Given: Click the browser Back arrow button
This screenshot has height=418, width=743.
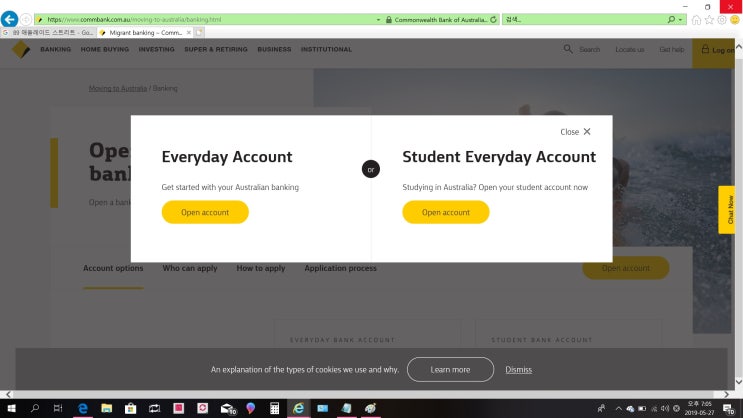Looking at the screenshot, I should [9, 19].
